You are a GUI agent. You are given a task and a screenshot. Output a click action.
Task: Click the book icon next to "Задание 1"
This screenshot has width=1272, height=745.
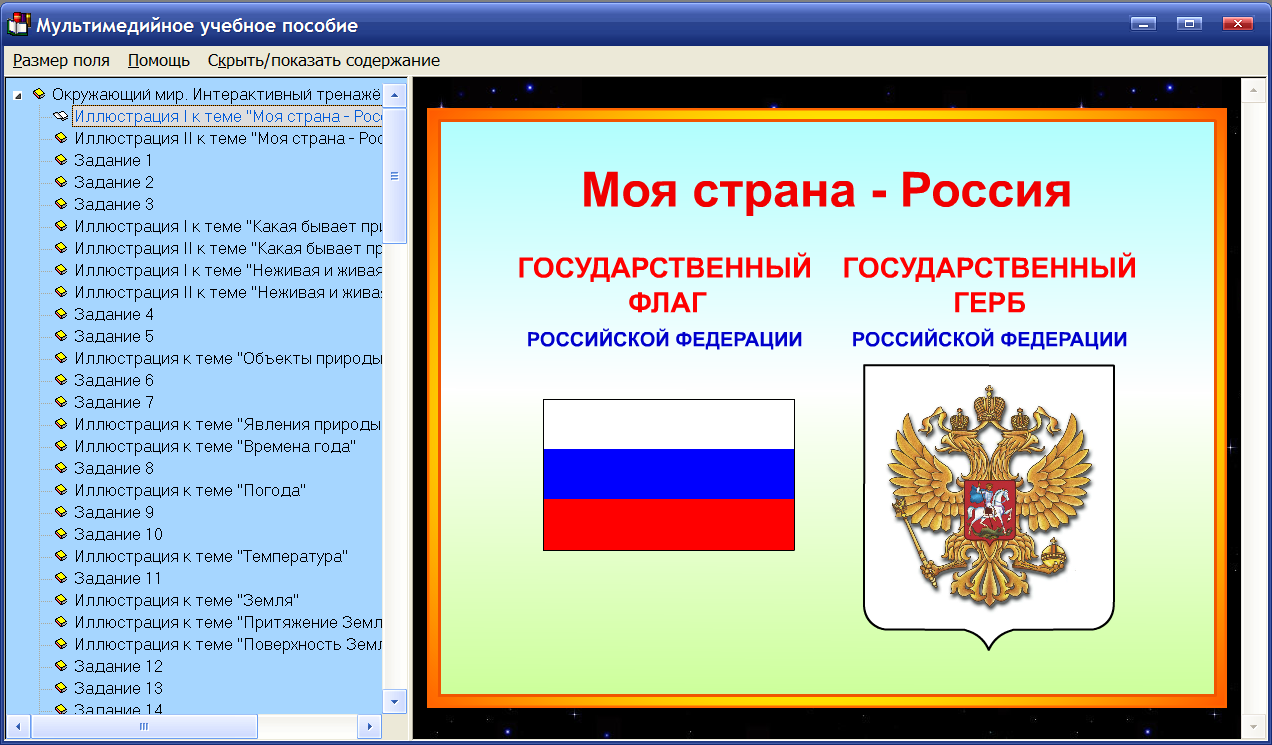pyautogui.click(x=61, y=159)
